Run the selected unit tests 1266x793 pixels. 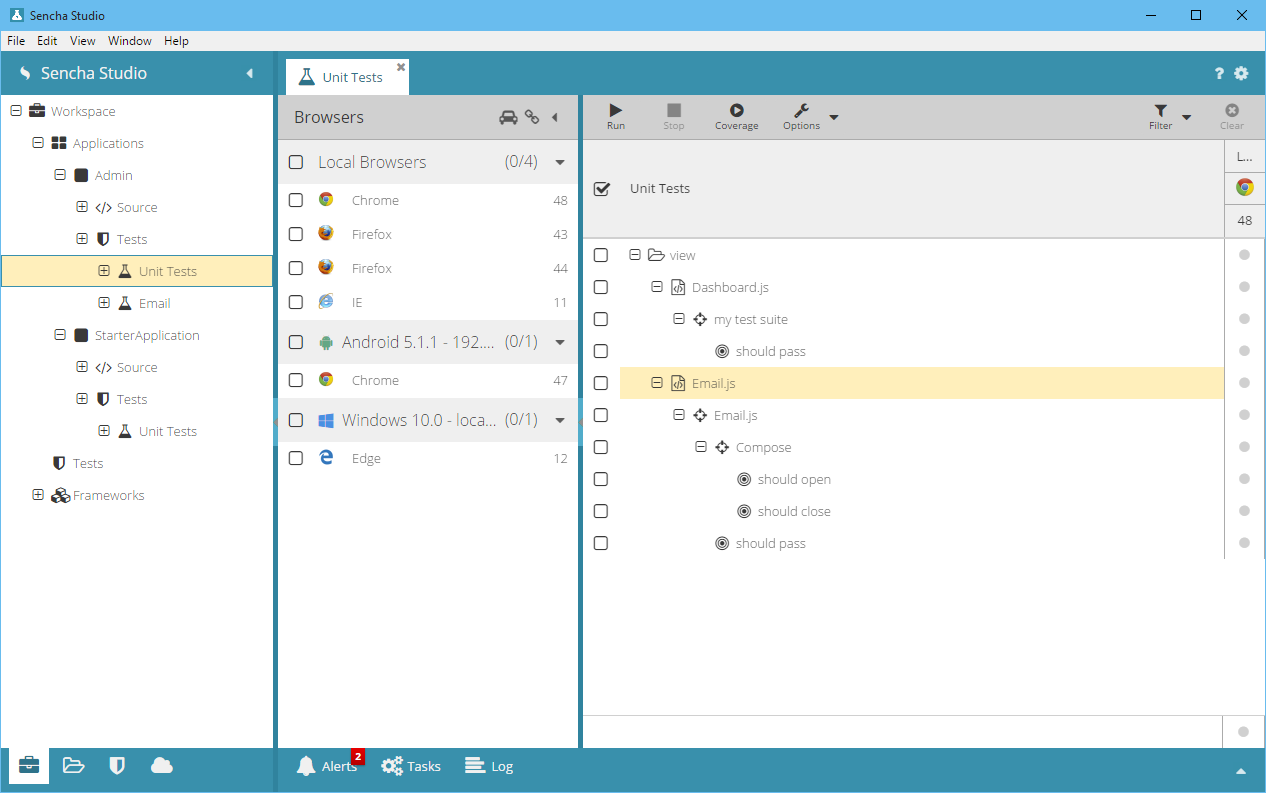coord(616,116)
